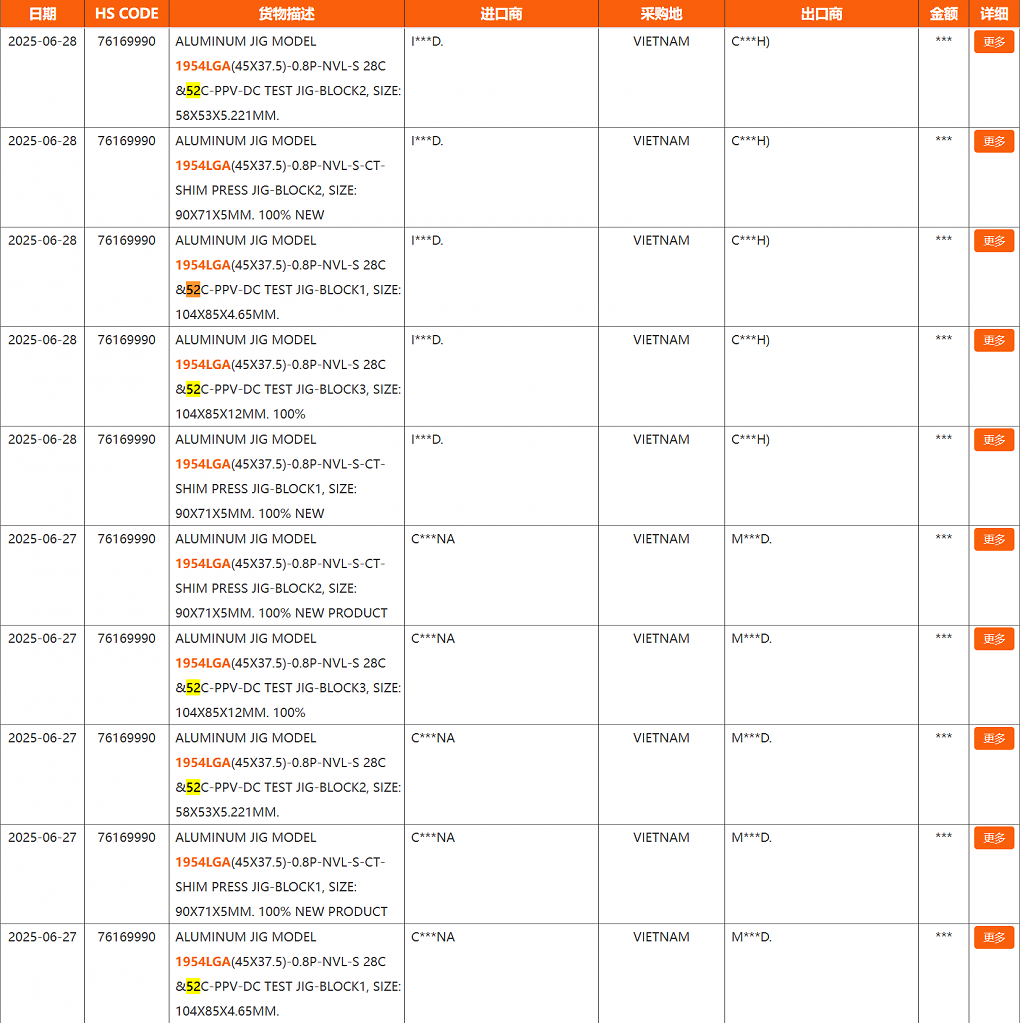Open 更多 details for second row

[x=993, y=142]
